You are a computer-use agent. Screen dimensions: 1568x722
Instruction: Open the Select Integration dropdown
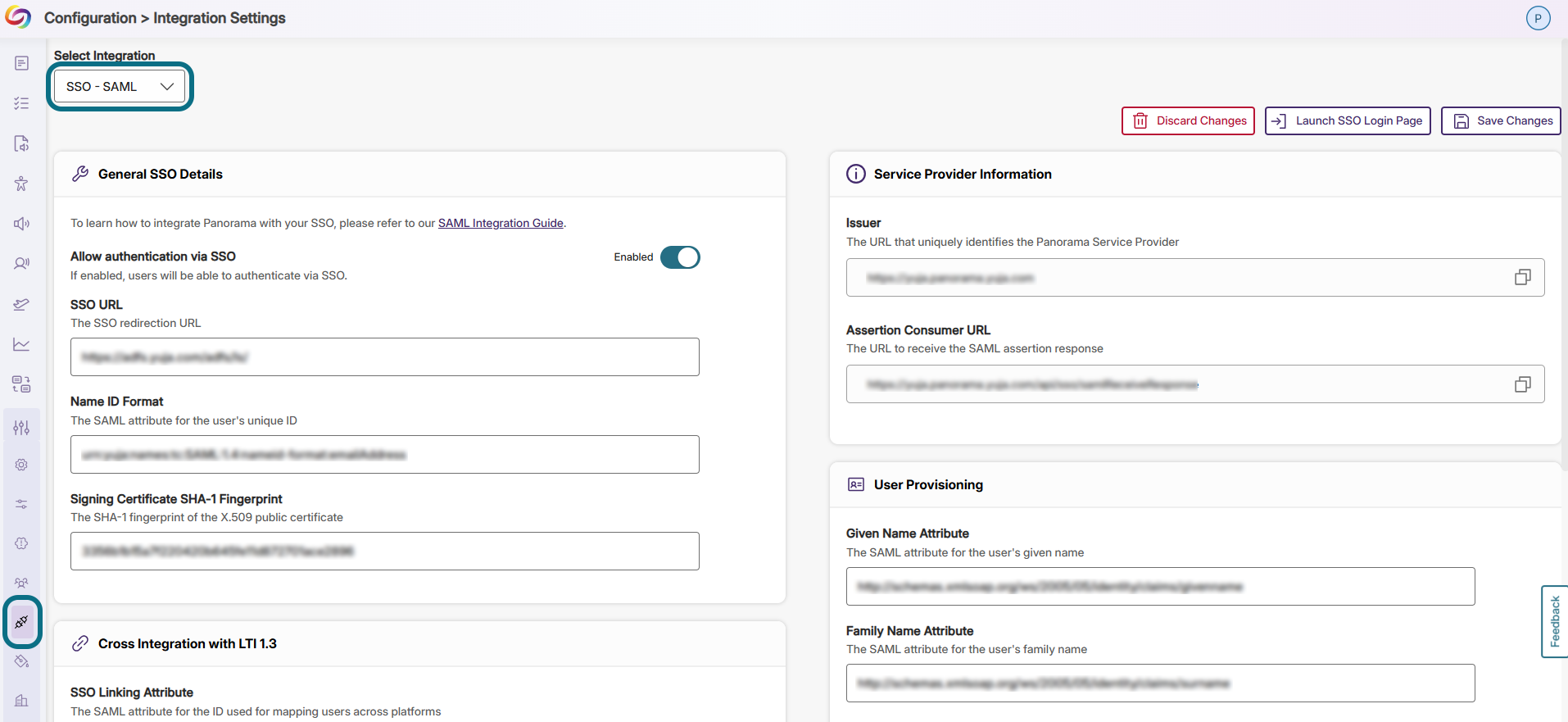120,87
